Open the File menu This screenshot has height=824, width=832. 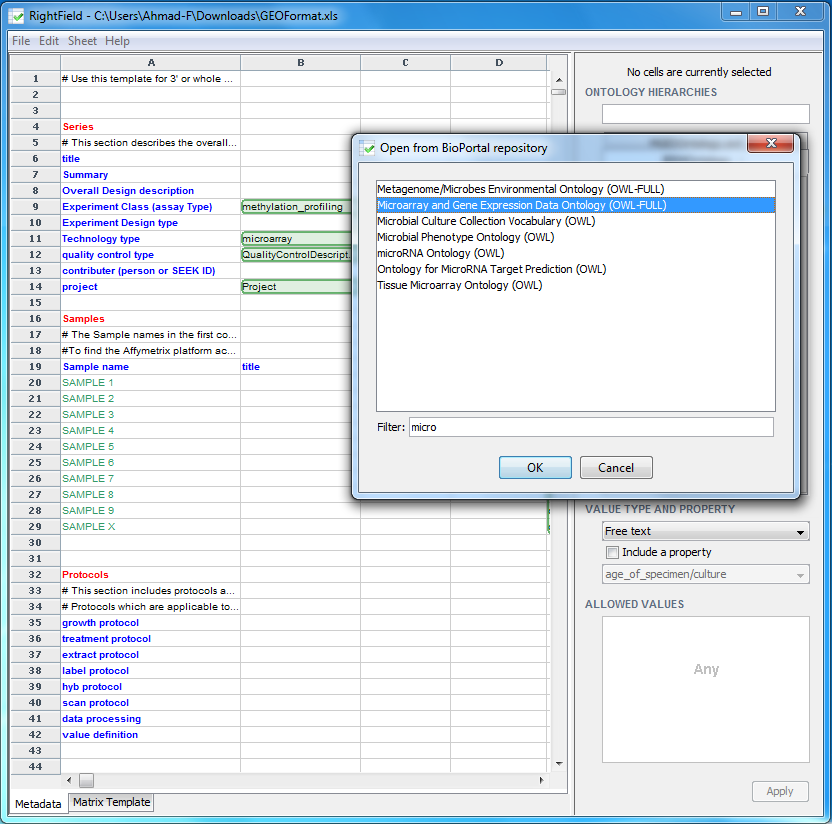pyautogui.click(x=21, y=41)
